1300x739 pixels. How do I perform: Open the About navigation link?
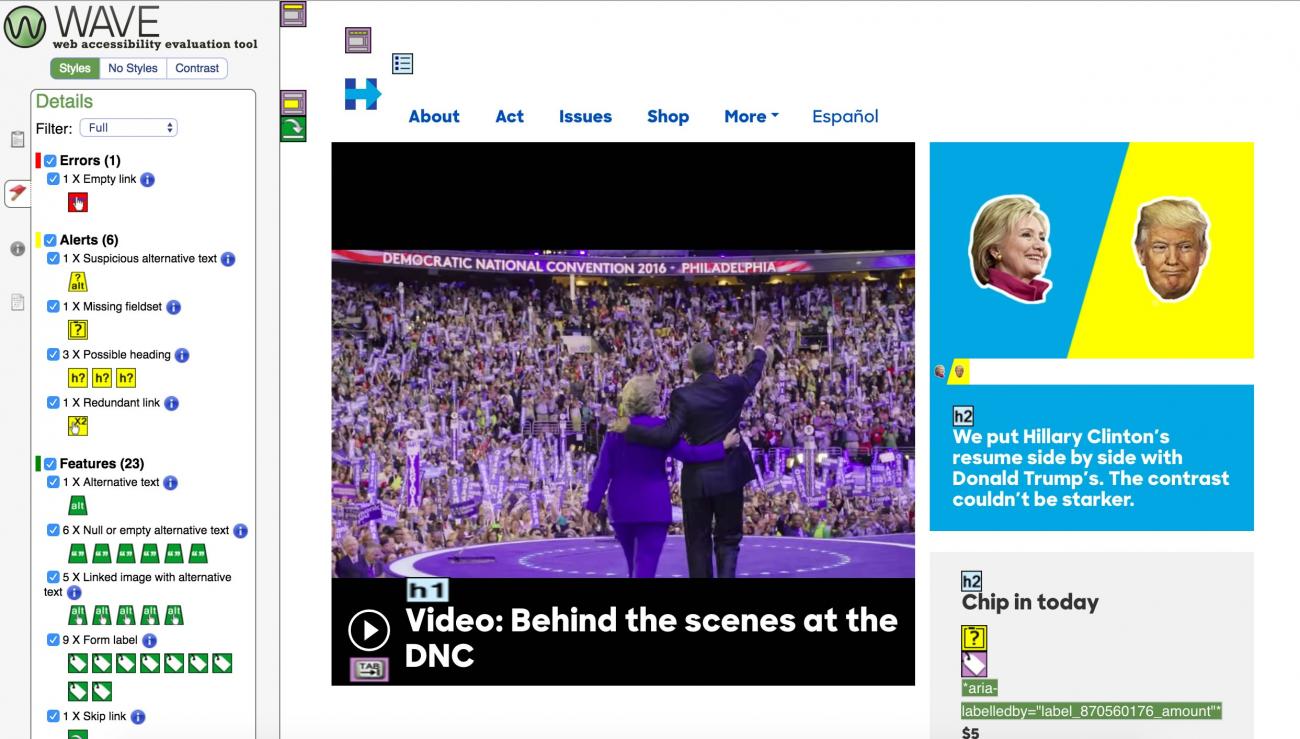(434, 116)
